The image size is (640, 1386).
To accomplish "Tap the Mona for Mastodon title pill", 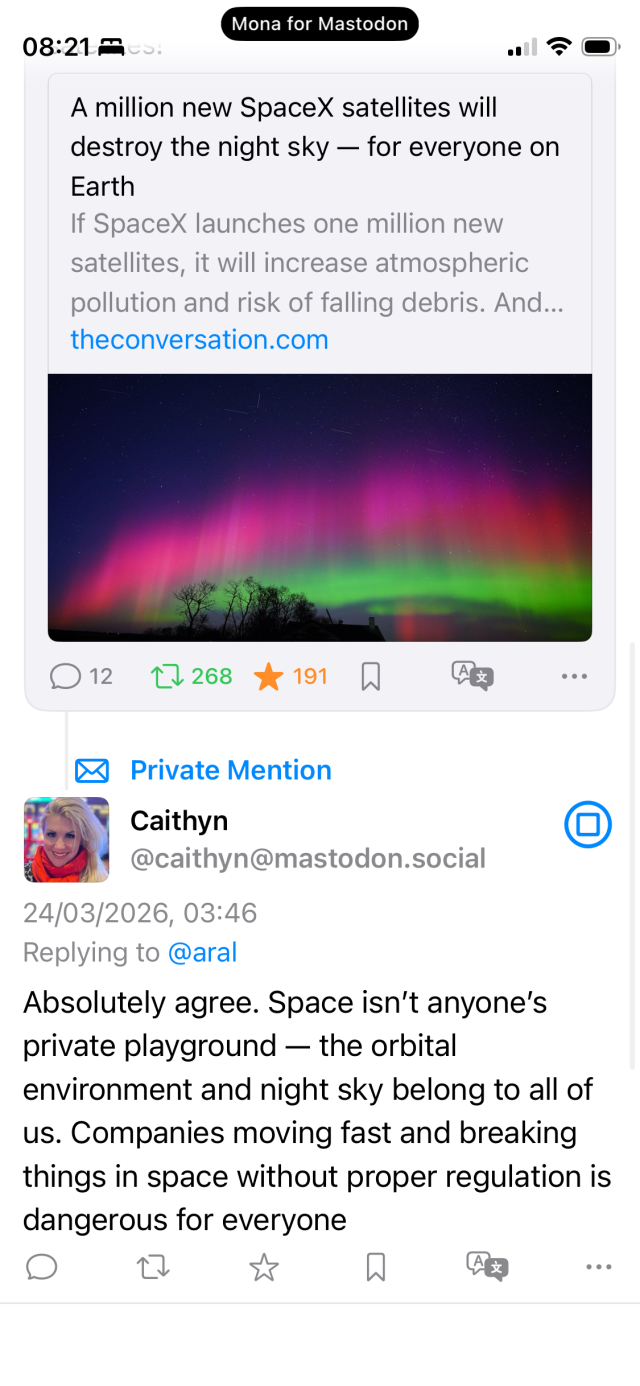I will click(x=319, y=23).
